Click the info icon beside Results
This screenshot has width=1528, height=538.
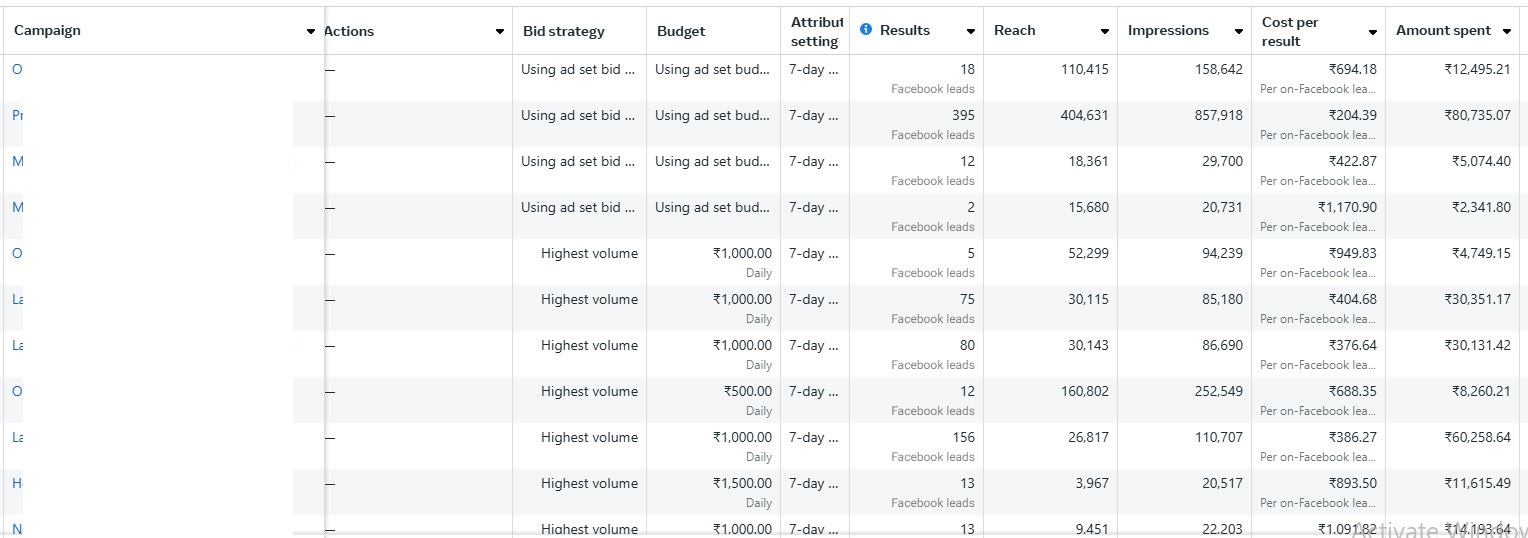pyautogui.click(x=866, y=30)
